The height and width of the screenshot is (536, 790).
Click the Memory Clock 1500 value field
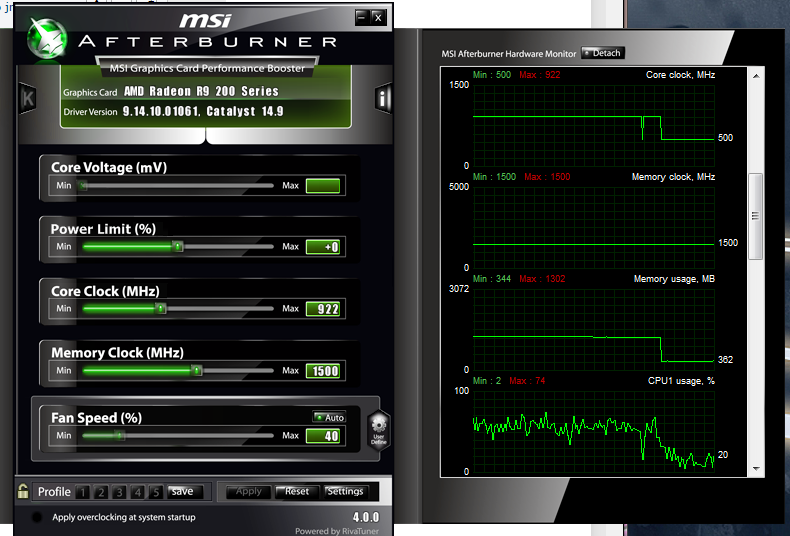pyautogui.click(x=322, y=371)
